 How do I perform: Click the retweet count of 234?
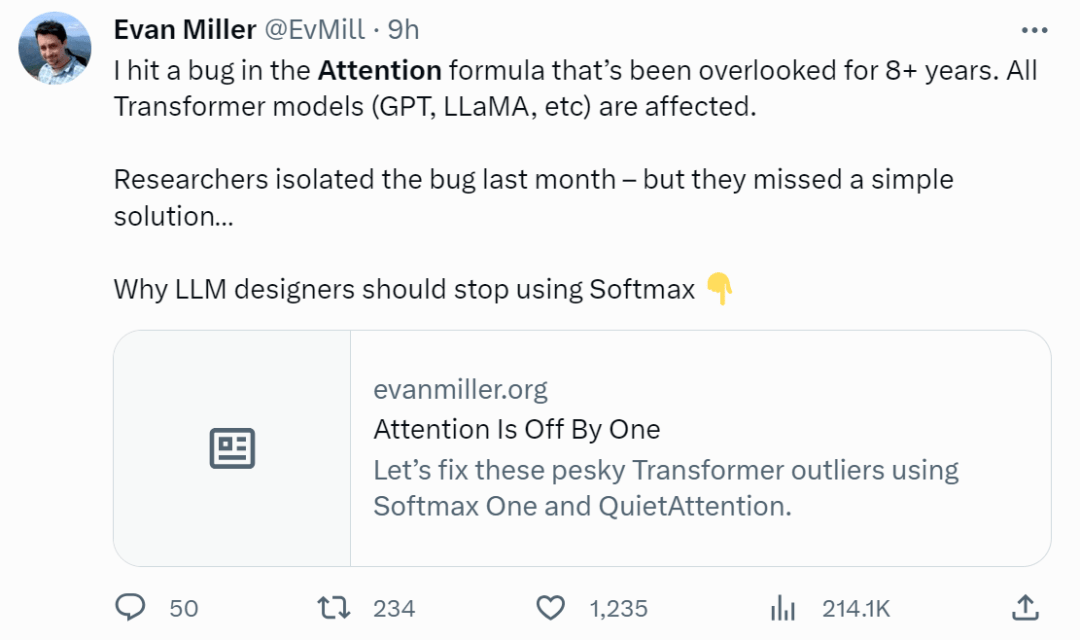click(x=391, y=608)
